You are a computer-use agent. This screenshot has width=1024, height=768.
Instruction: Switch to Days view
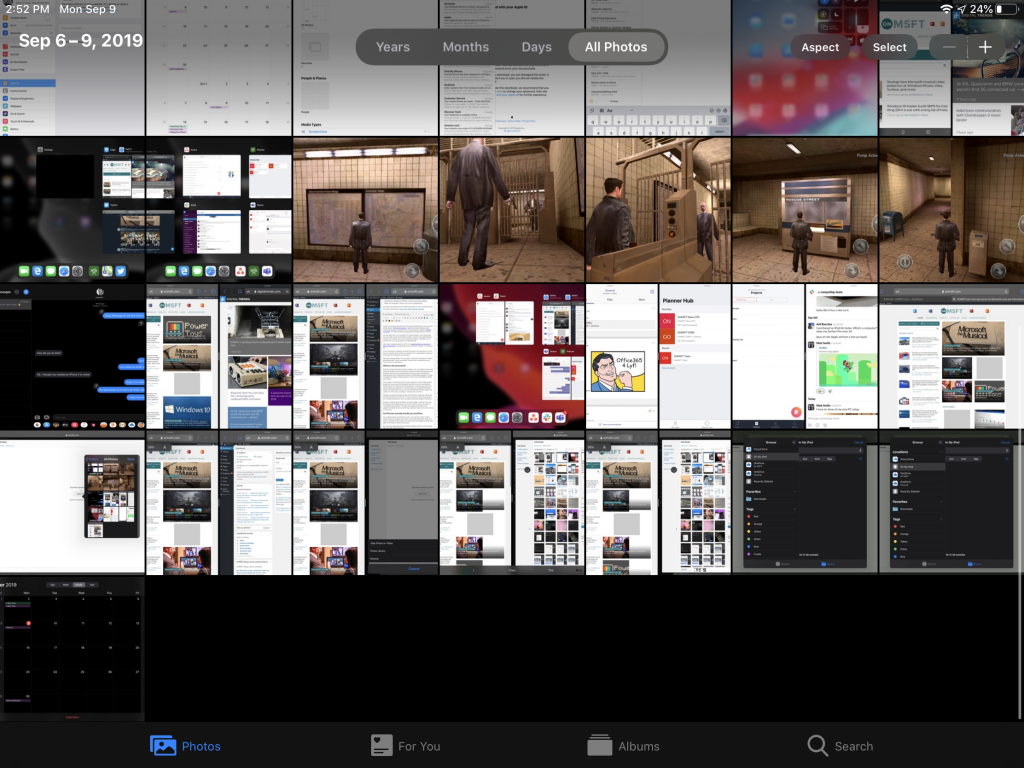536,47
